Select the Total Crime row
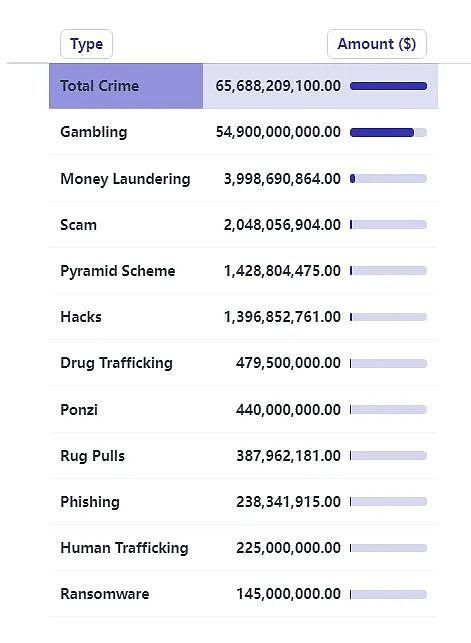This screenshot has width=471, height=643. (x=243, y=86)
